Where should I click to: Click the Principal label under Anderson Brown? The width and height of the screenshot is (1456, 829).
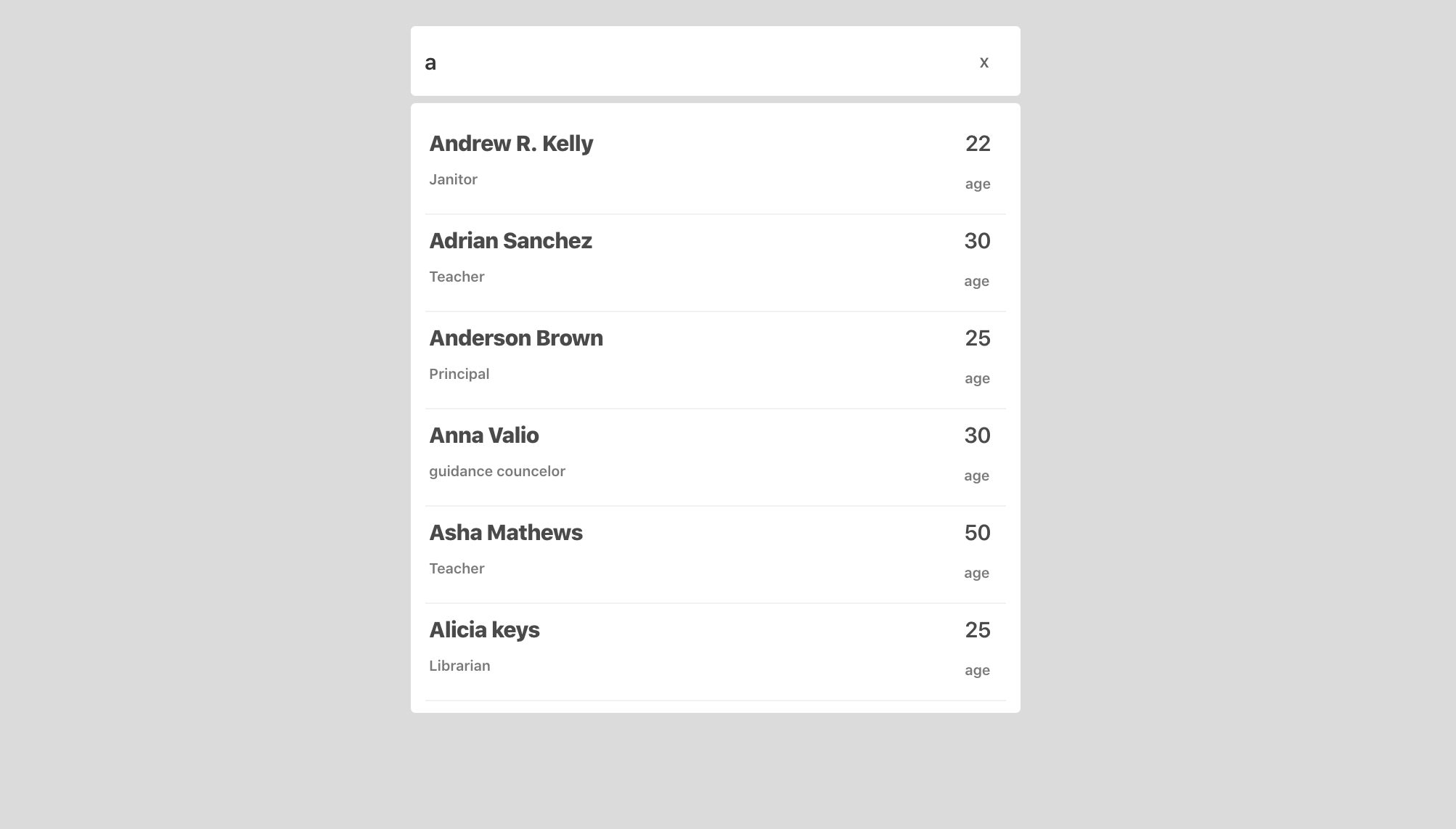459,374
